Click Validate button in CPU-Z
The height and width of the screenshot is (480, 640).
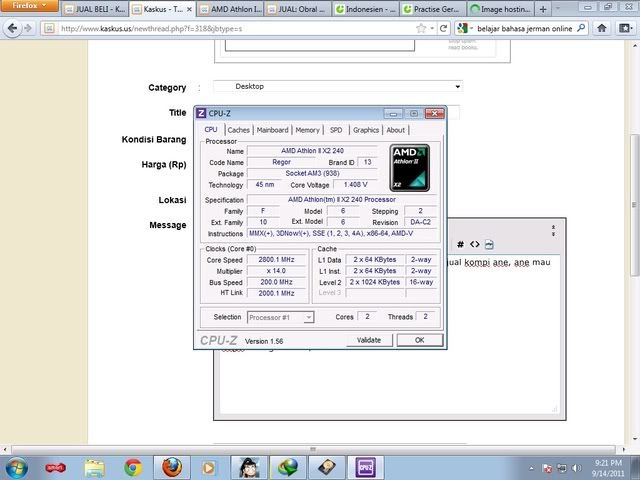369,340
